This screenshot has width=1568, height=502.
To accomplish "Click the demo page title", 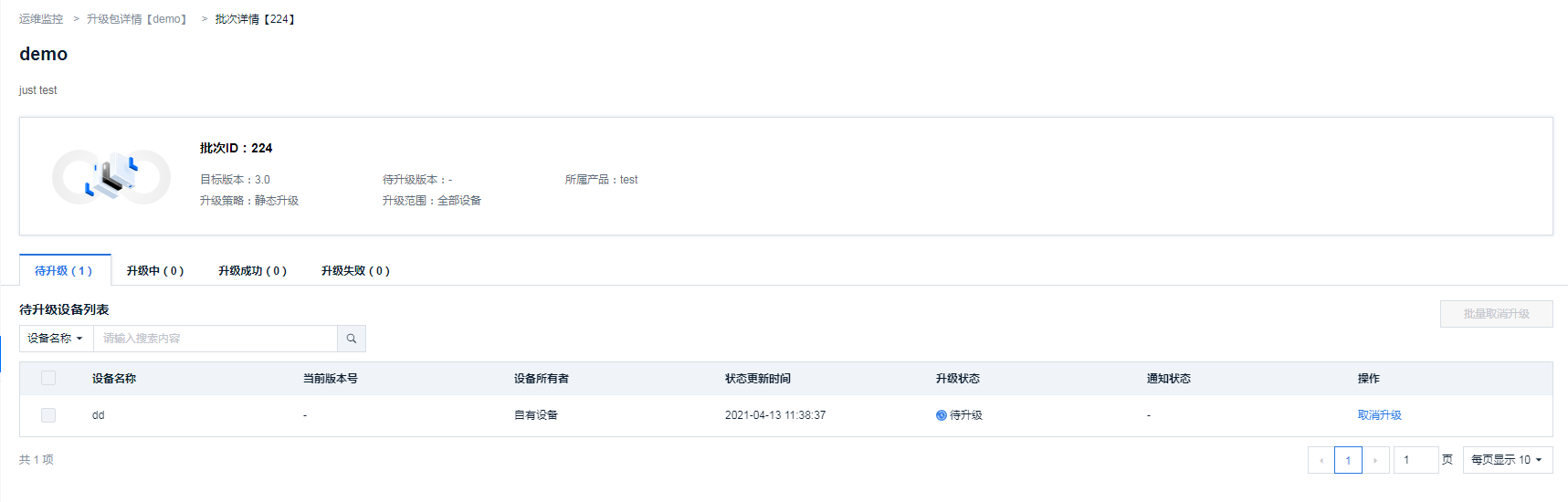I will pos(44,54).
